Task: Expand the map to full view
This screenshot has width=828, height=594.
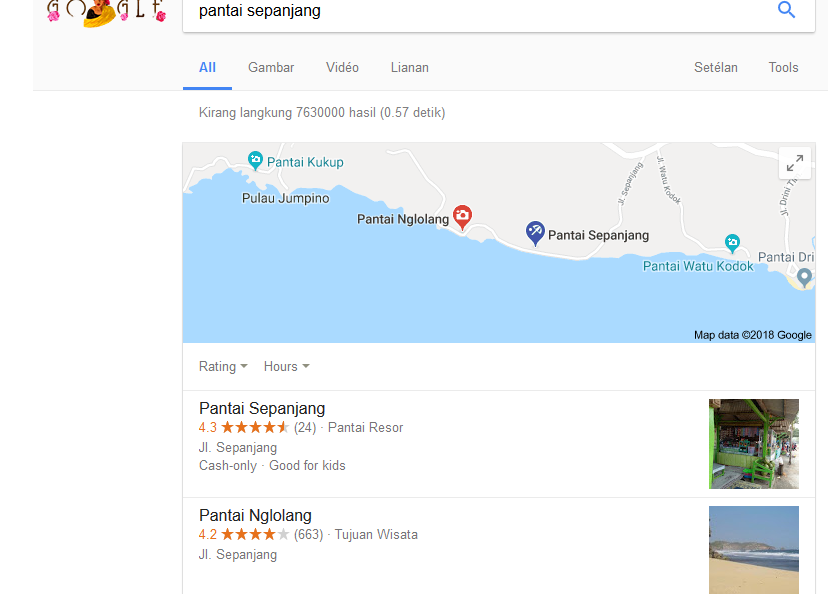Action: tap(795, 163)
